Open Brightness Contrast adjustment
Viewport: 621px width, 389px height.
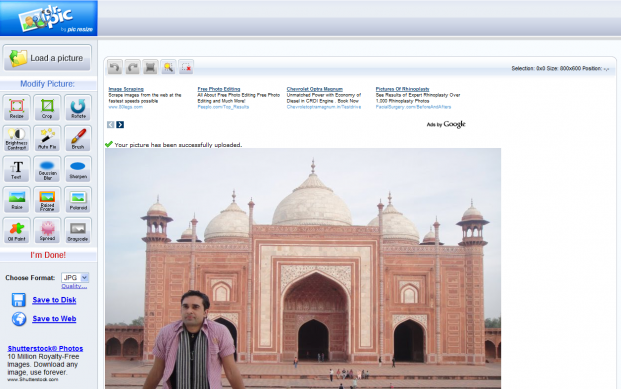17,138
